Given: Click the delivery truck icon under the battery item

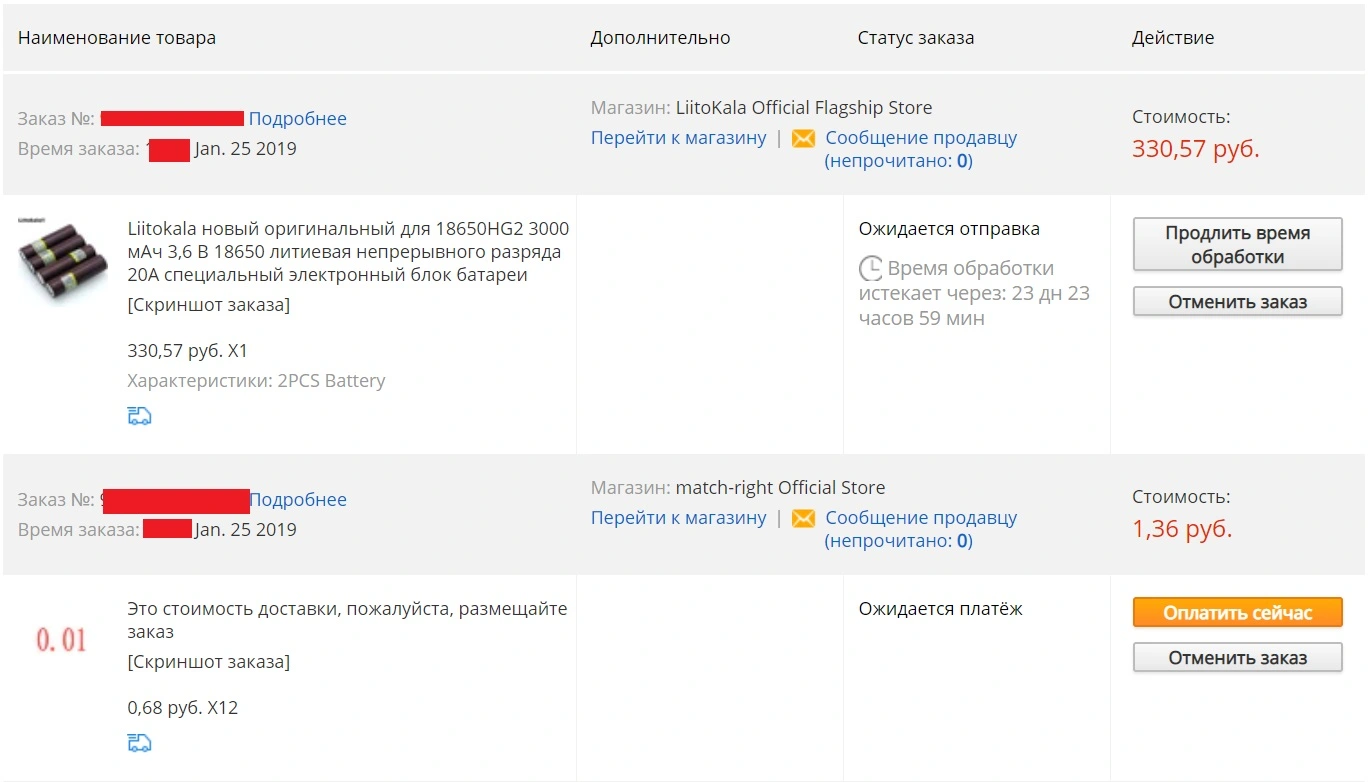Looking at the screenshot, I should [x=140, y=416].
